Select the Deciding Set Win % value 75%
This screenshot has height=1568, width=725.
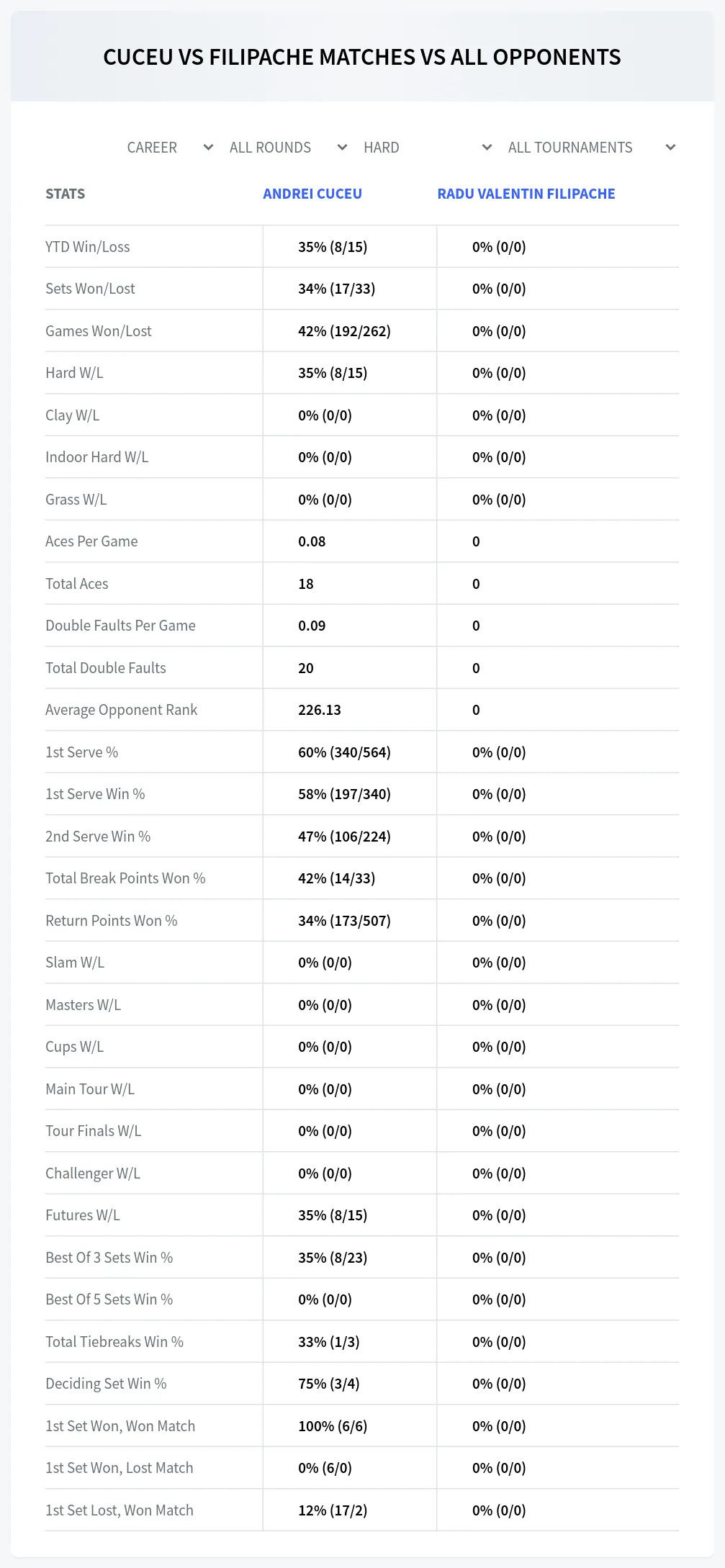click(329, 1384)
